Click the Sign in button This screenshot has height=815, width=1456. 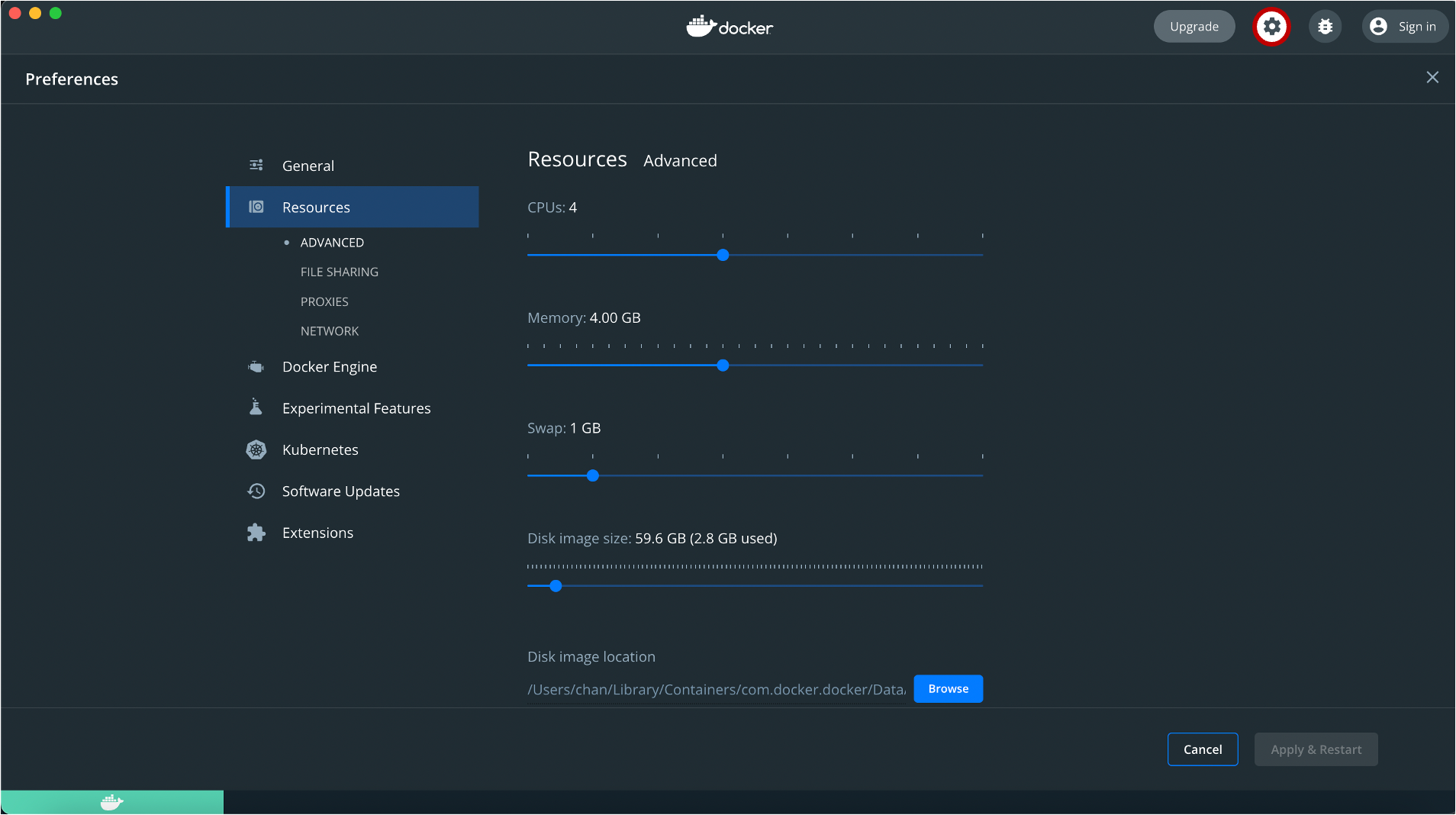(x=1405, y=27)
